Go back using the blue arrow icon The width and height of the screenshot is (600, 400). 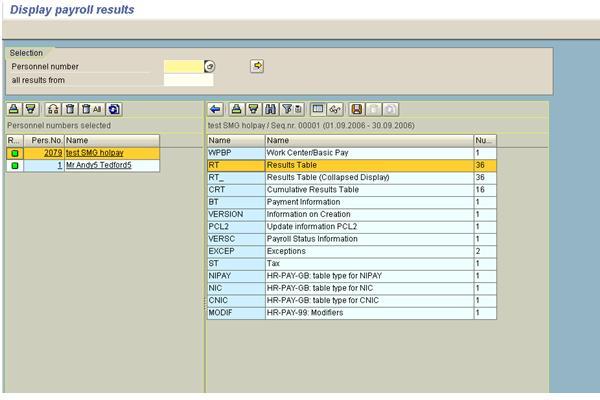[215, 109]
